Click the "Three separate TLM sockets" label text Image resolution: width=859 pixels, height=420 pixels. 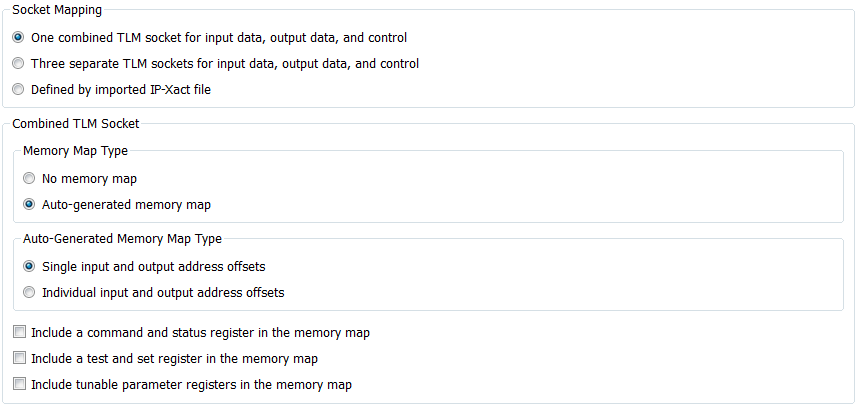pyautogui.click(x=225, y=64)
